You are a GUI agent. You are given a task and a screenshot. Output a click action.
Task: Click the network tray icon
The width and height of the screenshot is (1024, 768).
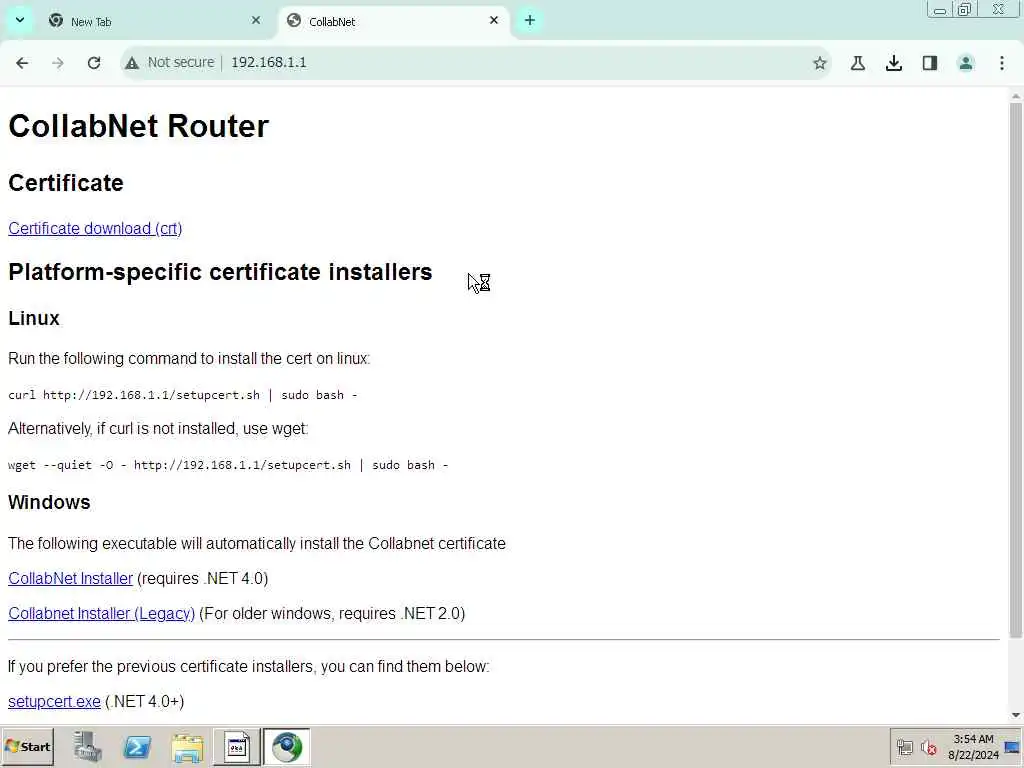click(x=904, y=747)
